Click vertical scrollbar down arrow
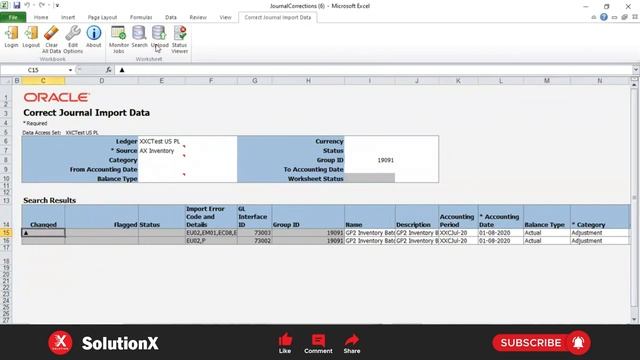 pos(634,320)
